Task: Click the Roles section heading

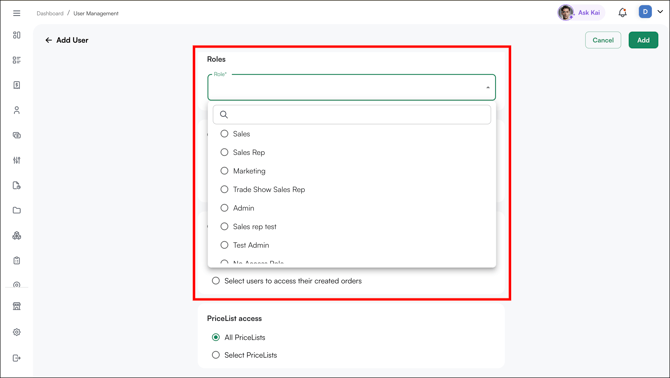Action: click(x=216, y=59)
